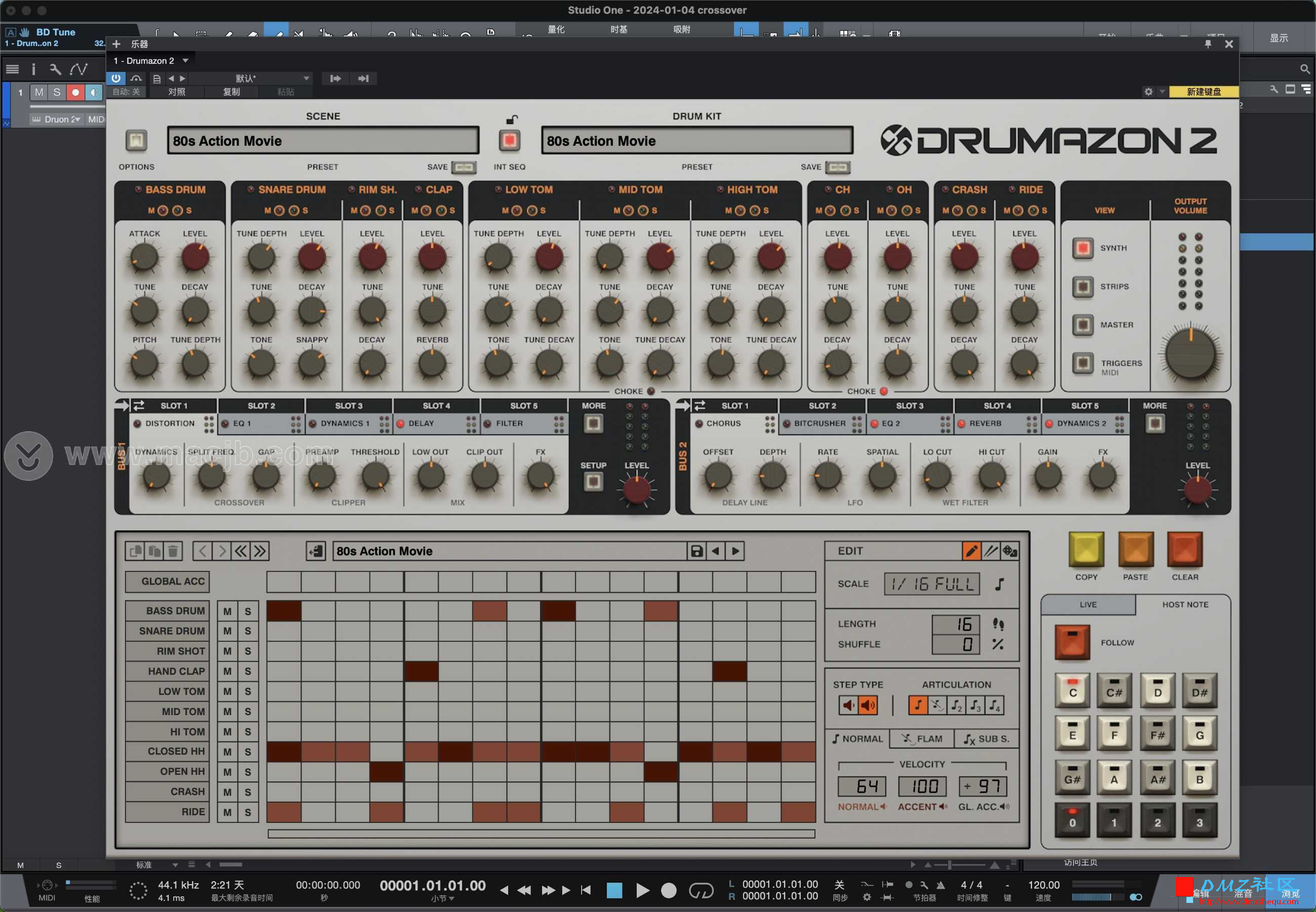Click the pattern import icon
The width and height of the screenshot is (1316, 912).
click(316, 551)
